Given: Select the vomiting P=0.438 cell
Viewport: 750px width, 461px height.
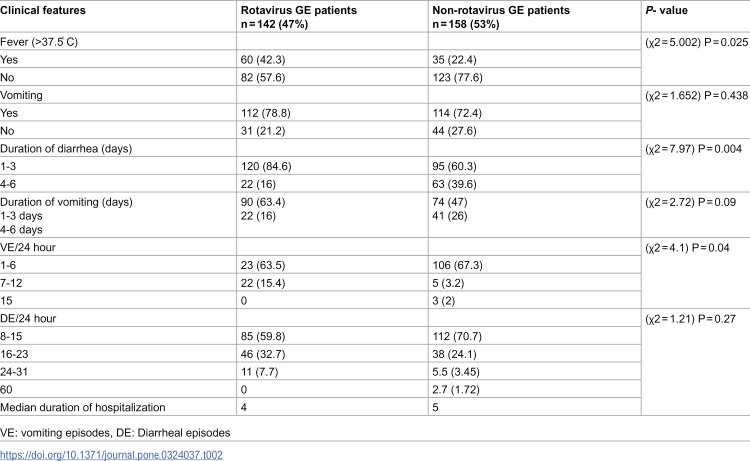Looking at the screenshot, I should click(696, 95).
